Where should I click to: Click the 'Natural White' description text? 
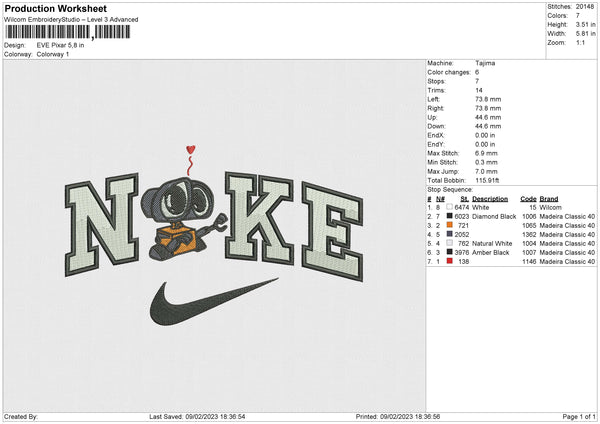[x=492, y=243]
